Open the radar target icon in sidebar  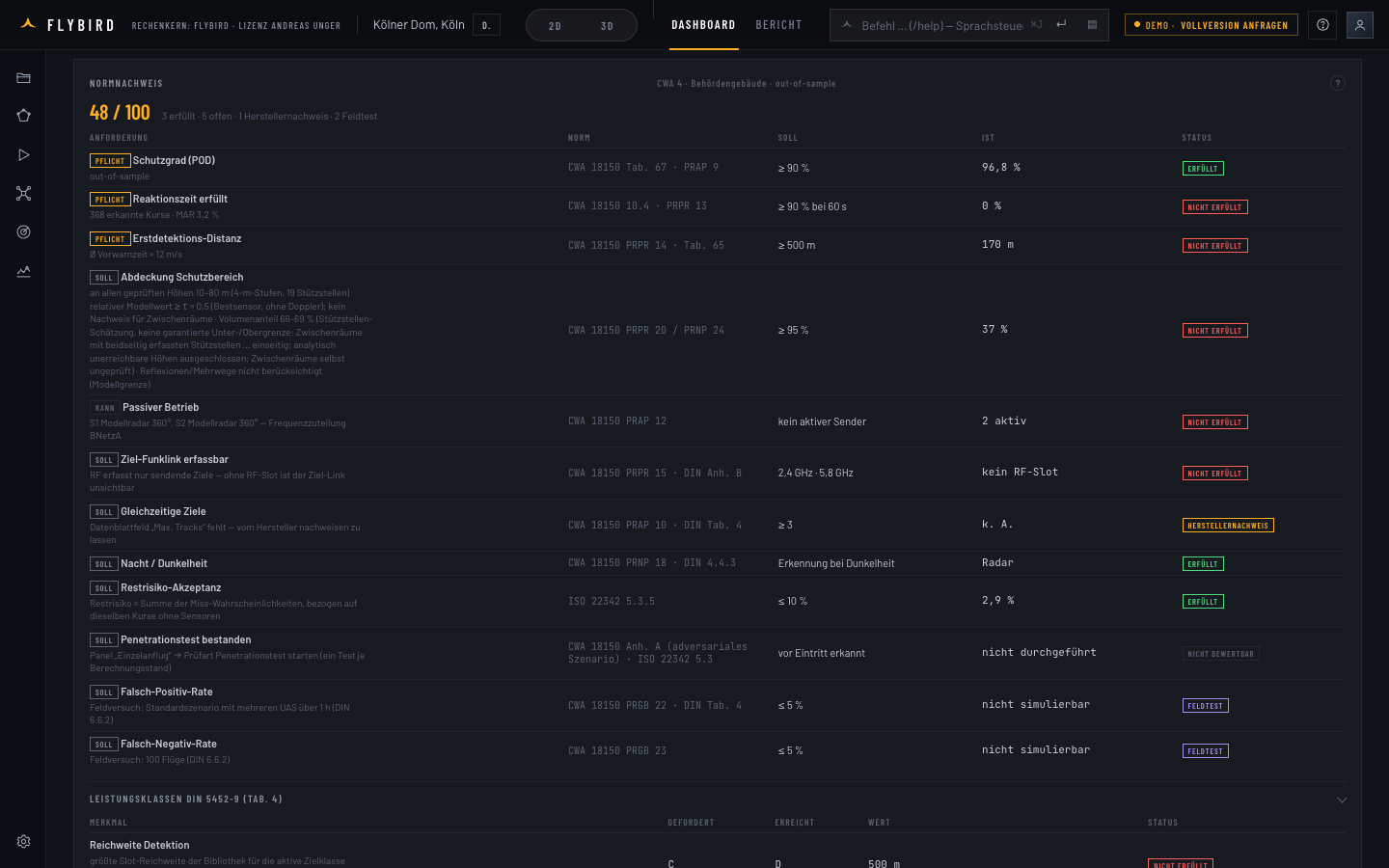23,232
